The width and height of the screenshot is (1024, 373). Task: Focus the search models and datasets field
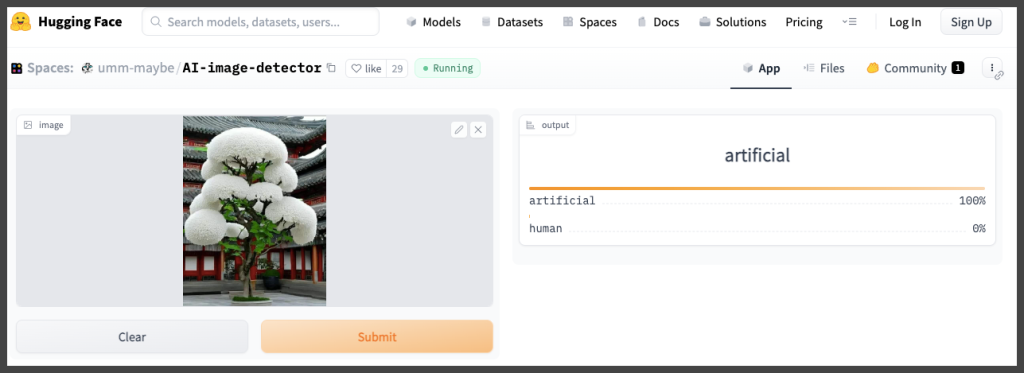(261, 22)
